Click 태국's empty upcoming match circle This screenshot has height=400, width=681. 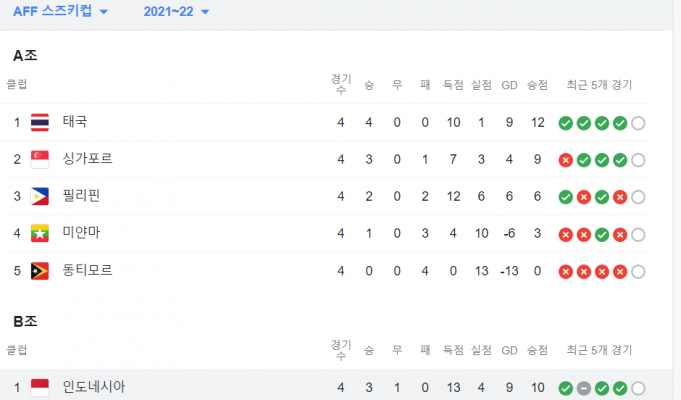[638, 123]
